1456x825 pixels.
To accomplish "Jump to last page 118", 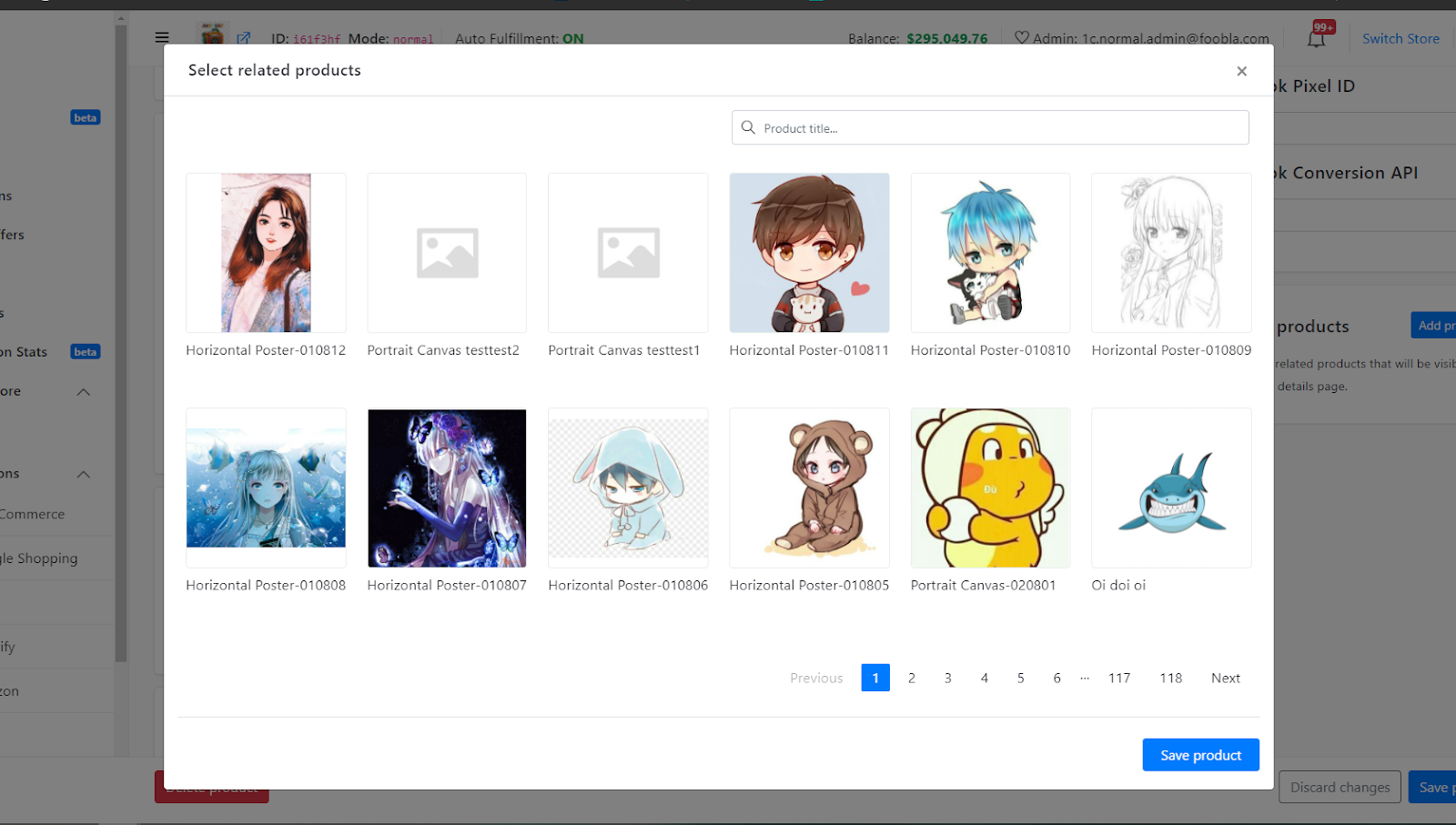I will (x=1171, y=678).
